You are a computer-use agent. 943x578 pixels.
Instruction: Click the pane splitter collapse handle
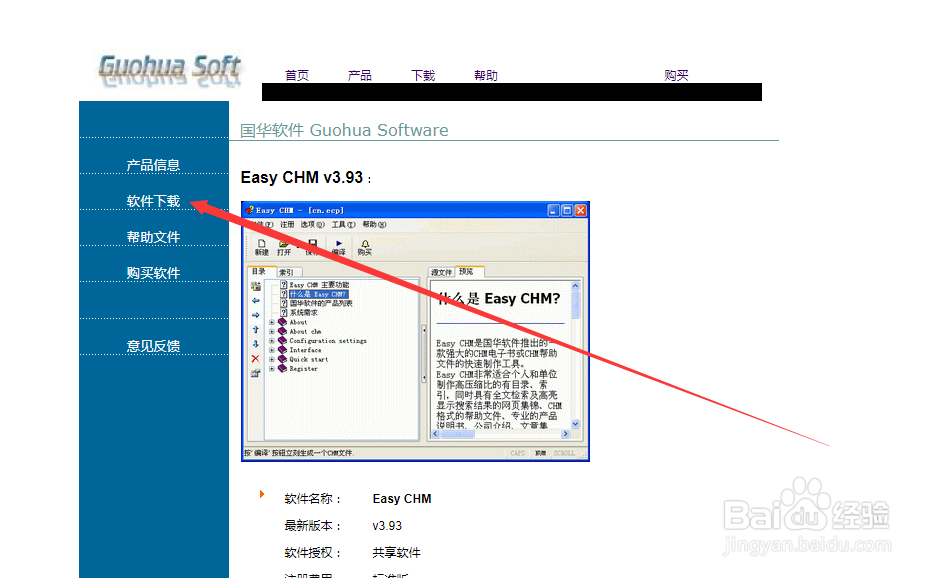pyautogui.click(x=423, y=354)
